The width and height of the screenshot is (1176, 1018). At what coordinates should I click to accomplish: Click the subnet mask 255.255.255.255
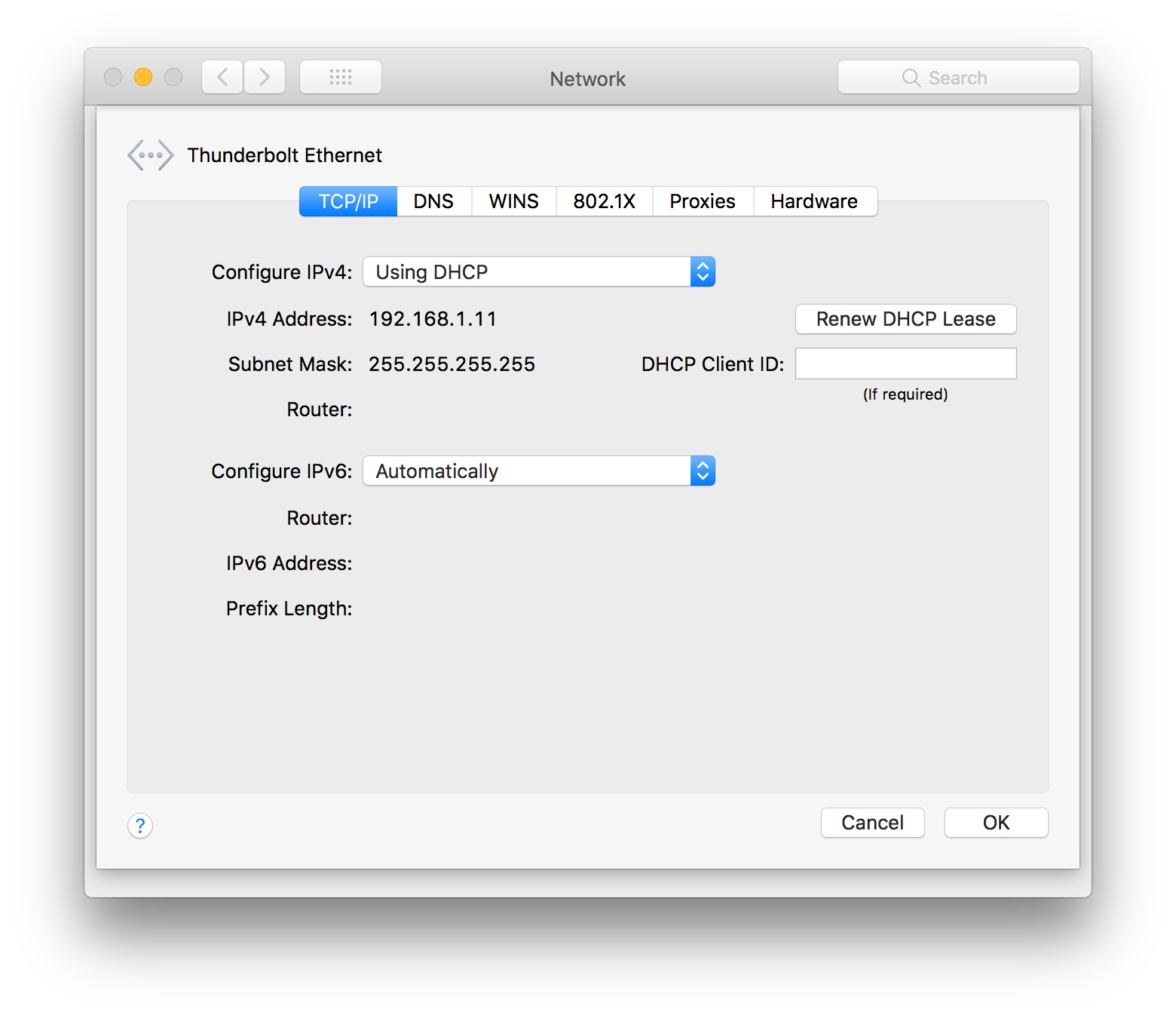pos(452,364)
